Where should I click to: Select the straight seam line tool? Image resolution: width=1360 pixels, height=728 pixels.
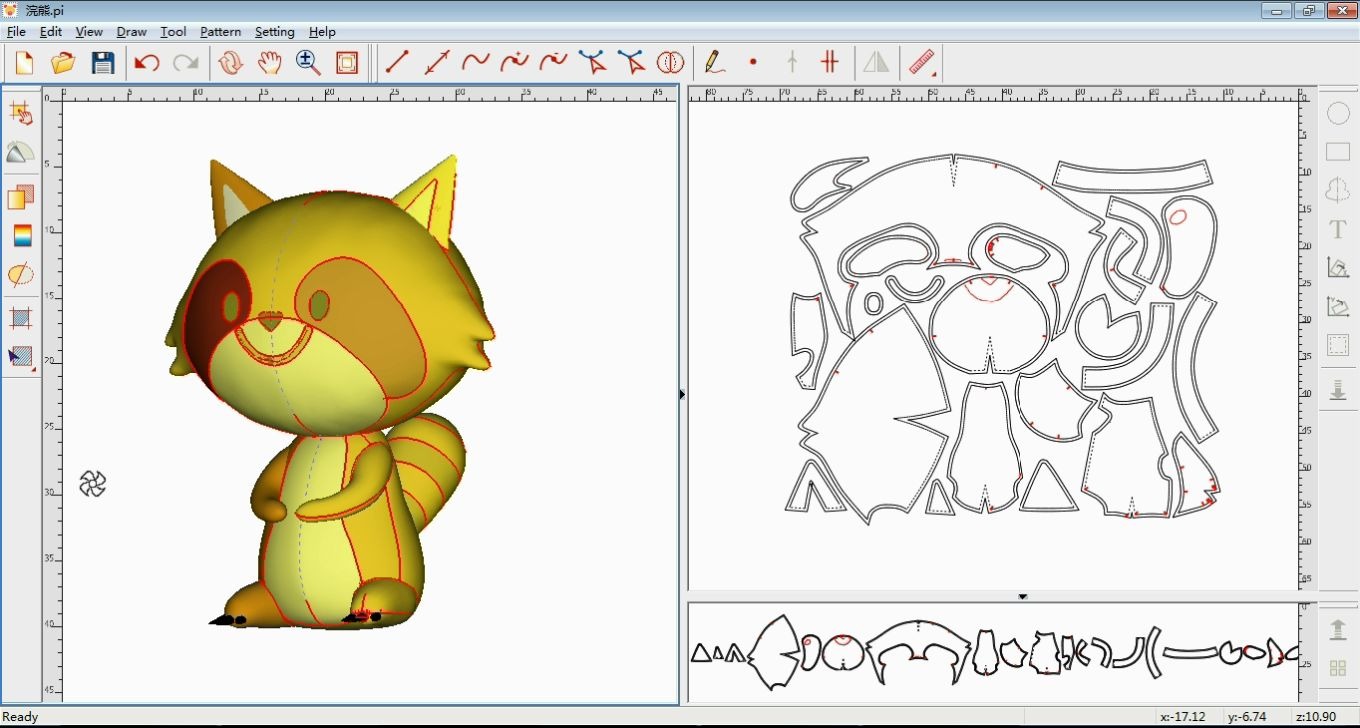(x=397, y=63)
